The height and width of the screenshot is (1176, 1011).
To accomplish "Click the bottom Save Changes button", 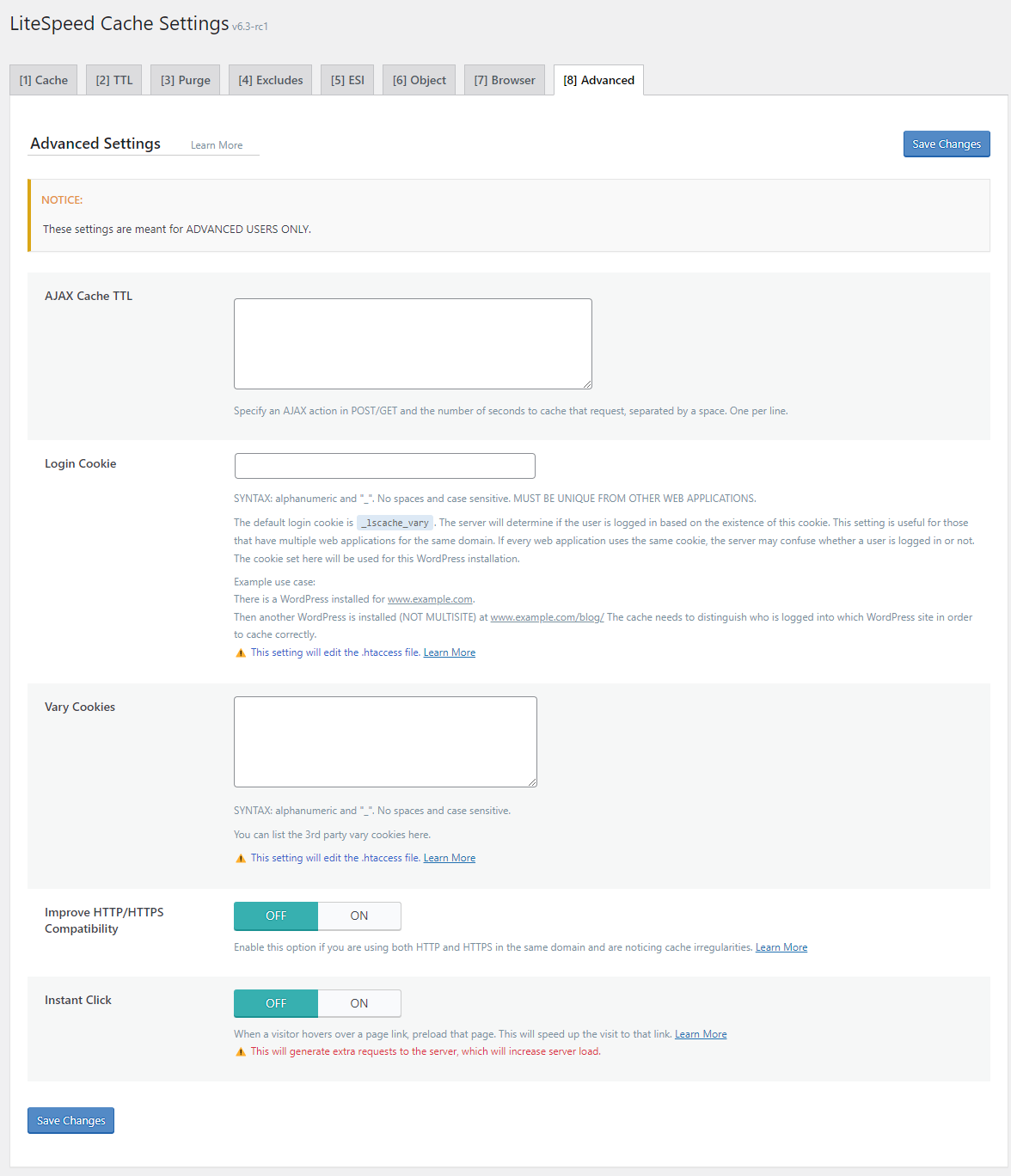I will tap(70, 1120).
